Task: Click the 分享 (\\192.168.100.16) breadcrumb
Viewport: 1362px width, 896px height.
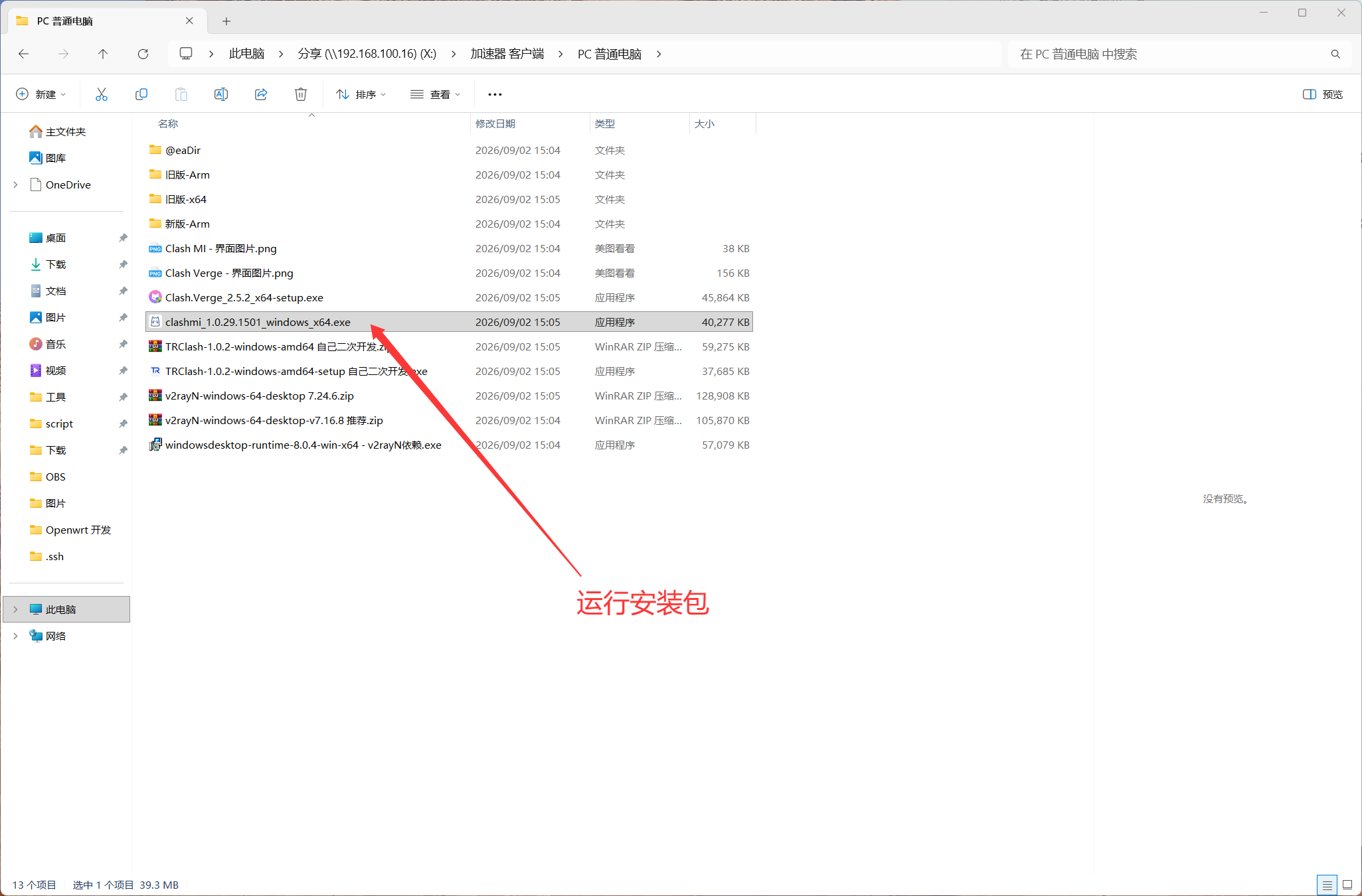Action: click(x=367, y=54)
